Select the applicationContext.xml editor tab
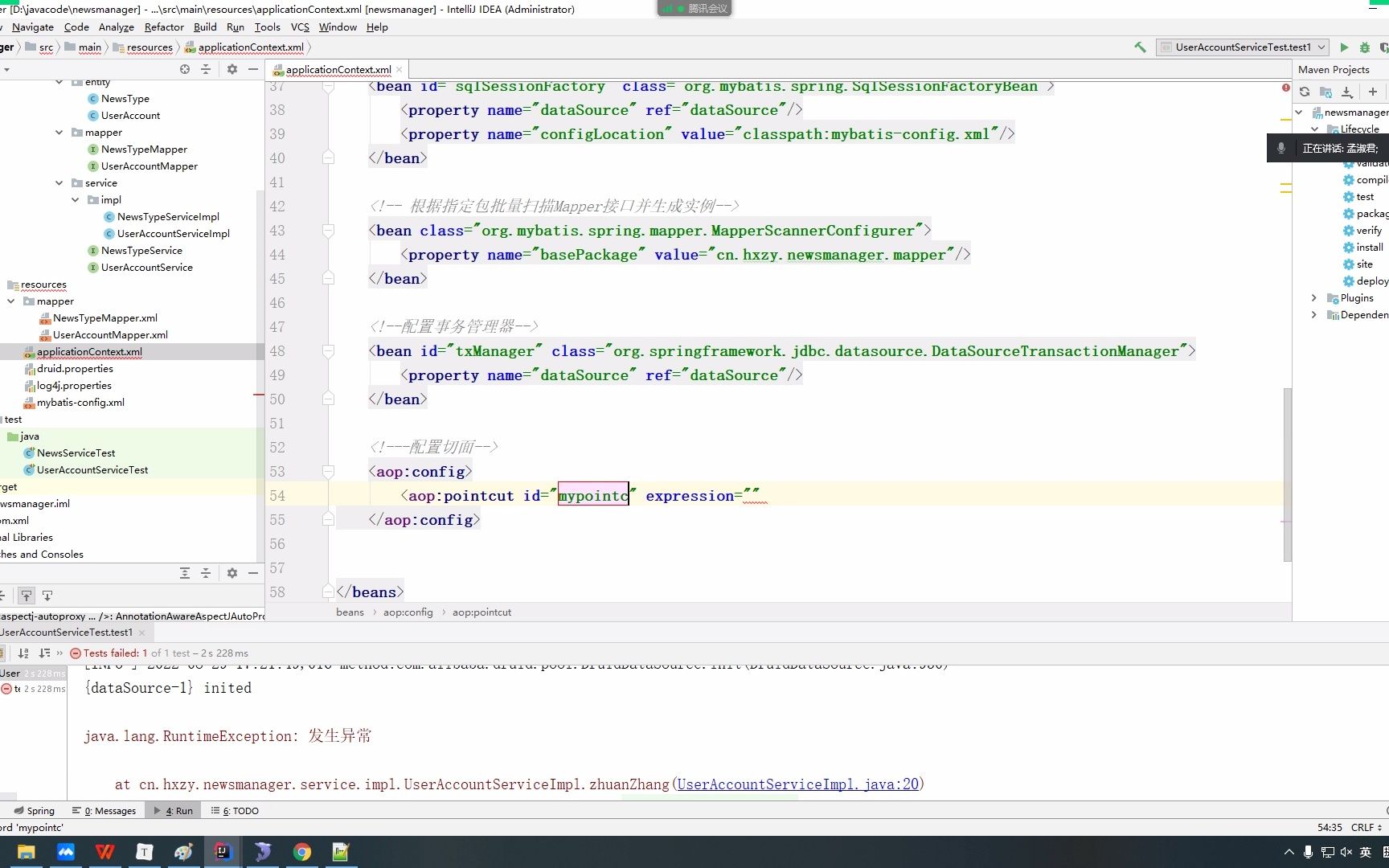Image resolution: width=1389 pixels, height=868 pixels. tap(338, 70)
